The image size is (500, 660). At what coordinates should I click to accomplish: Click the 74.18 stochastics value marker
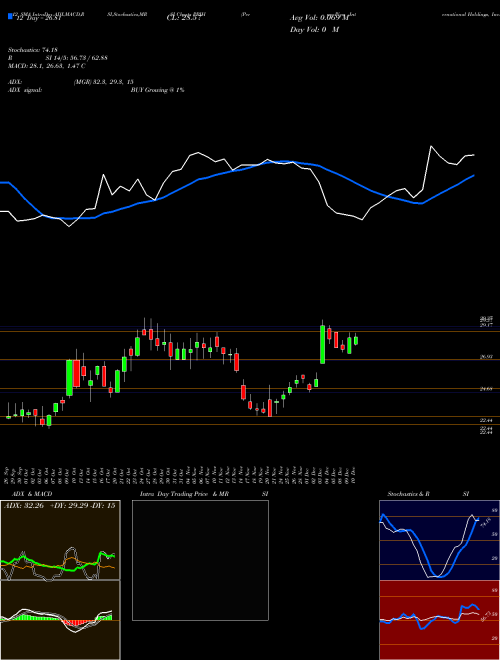484,522
